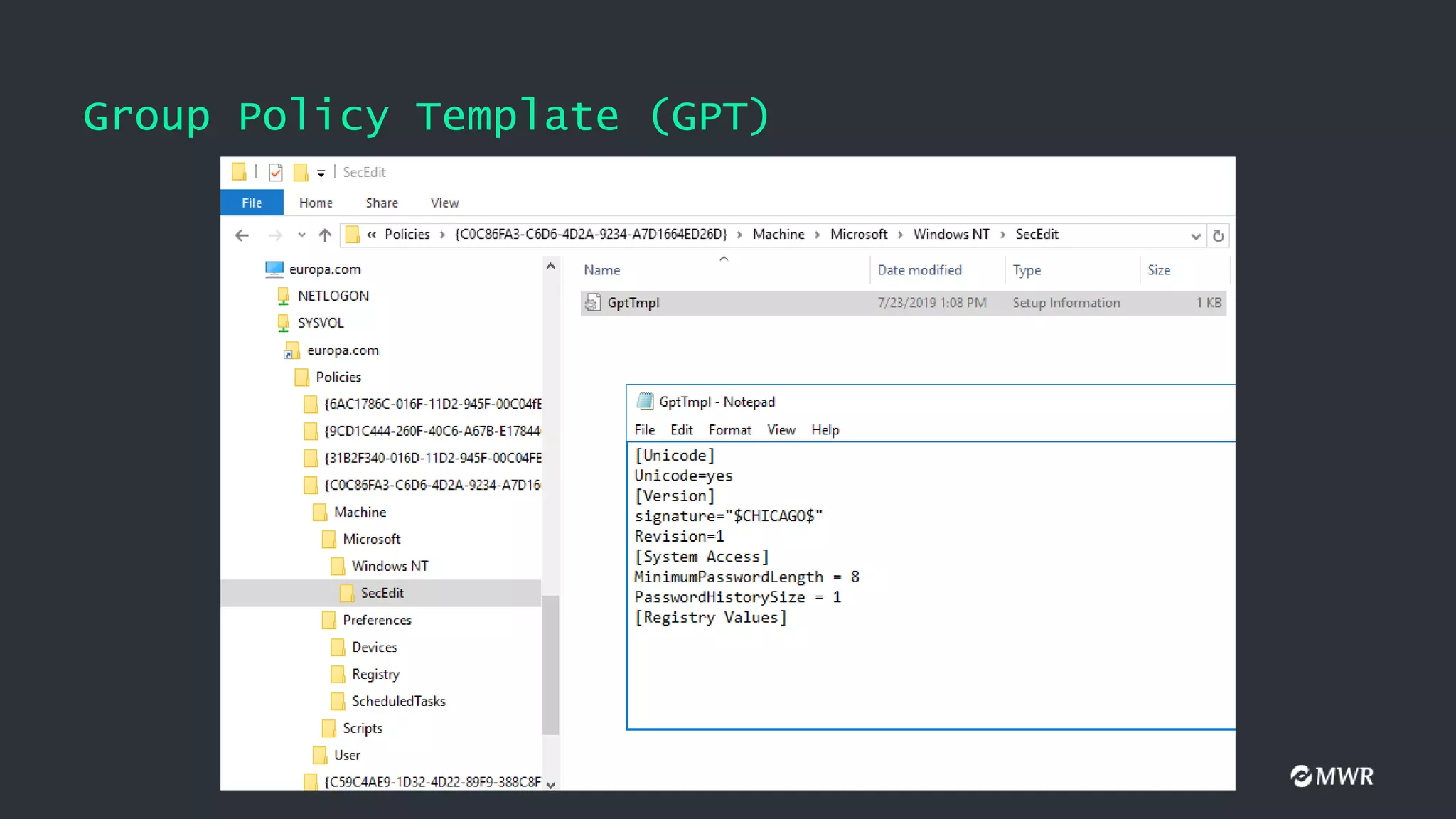Open the chevron after Policies in breadcrumb
This screenshot has width=1456, height=819.
[x=442, y=235]
